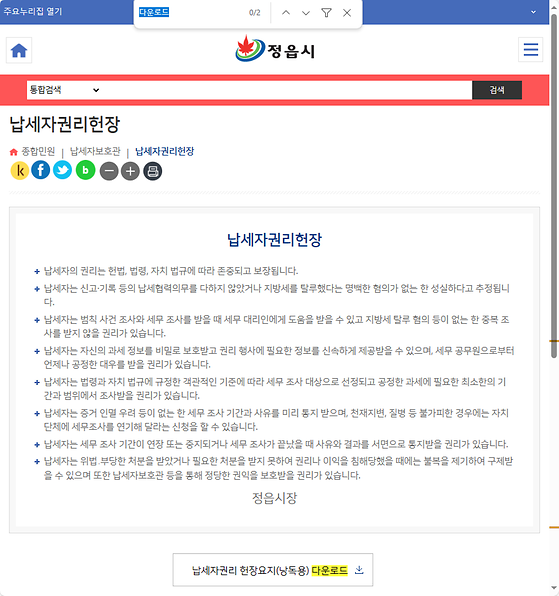Share on Facebook icon
Image resolution: width=559 pixels, height=596 pixels.
(x=41, y=170)
